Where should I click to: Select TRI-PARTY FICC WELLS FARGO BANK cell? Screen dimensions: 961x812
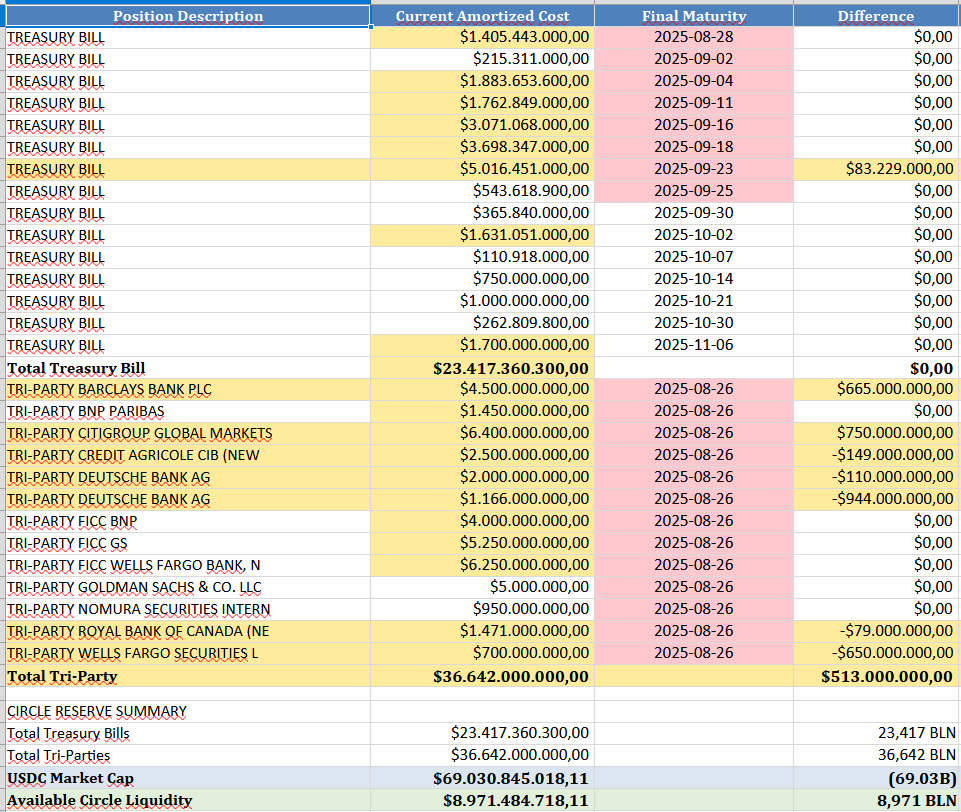(188, 566)
